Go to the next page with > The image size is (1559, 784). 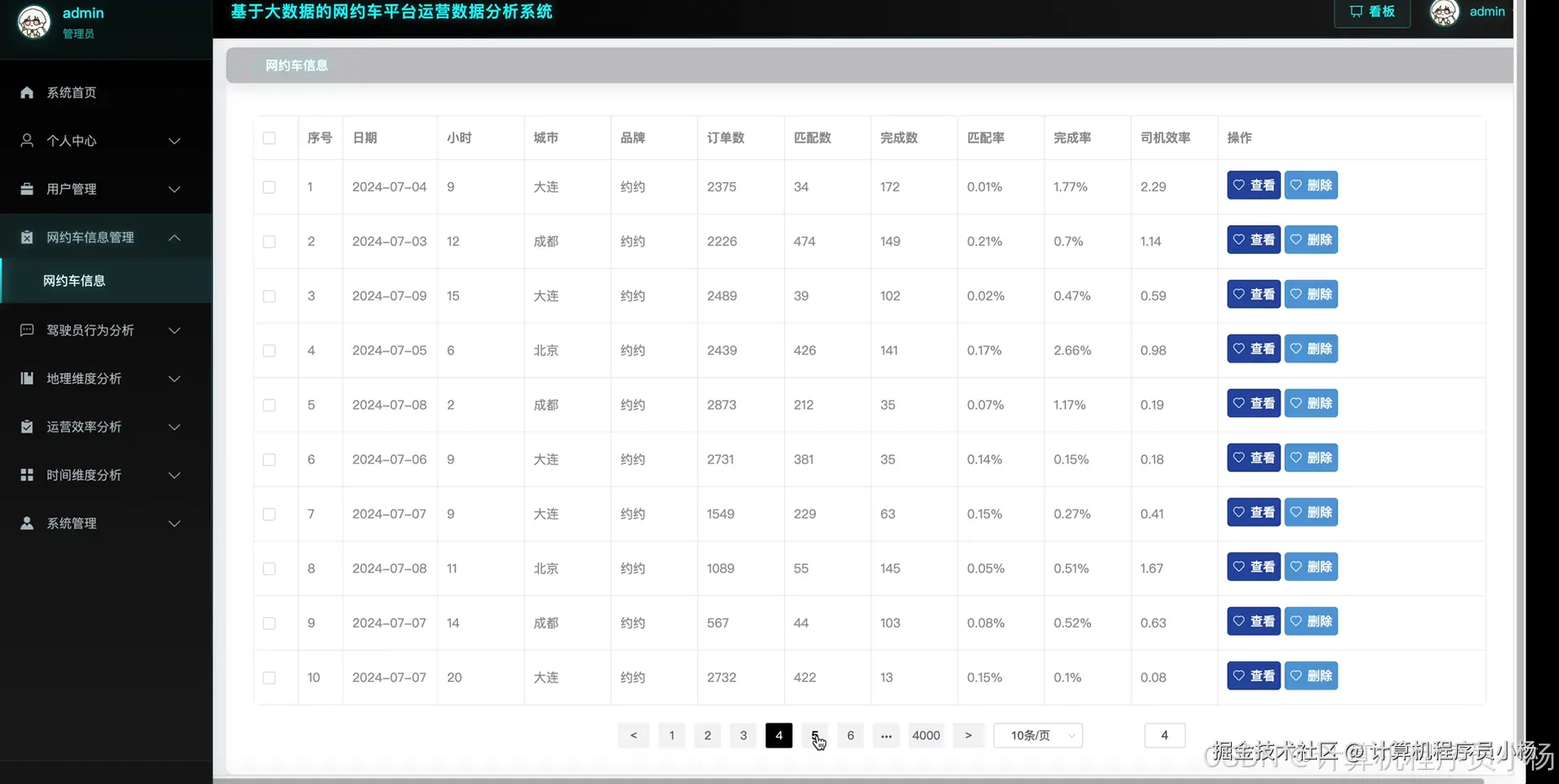tap(968, 735)
